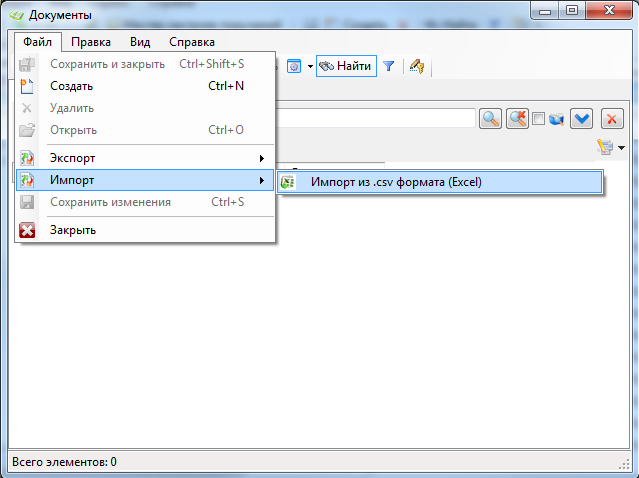Click the filter funnel icon in toolbar
Image resolution: width=639 pixels, height=478 pixels.
pos(389,66)
